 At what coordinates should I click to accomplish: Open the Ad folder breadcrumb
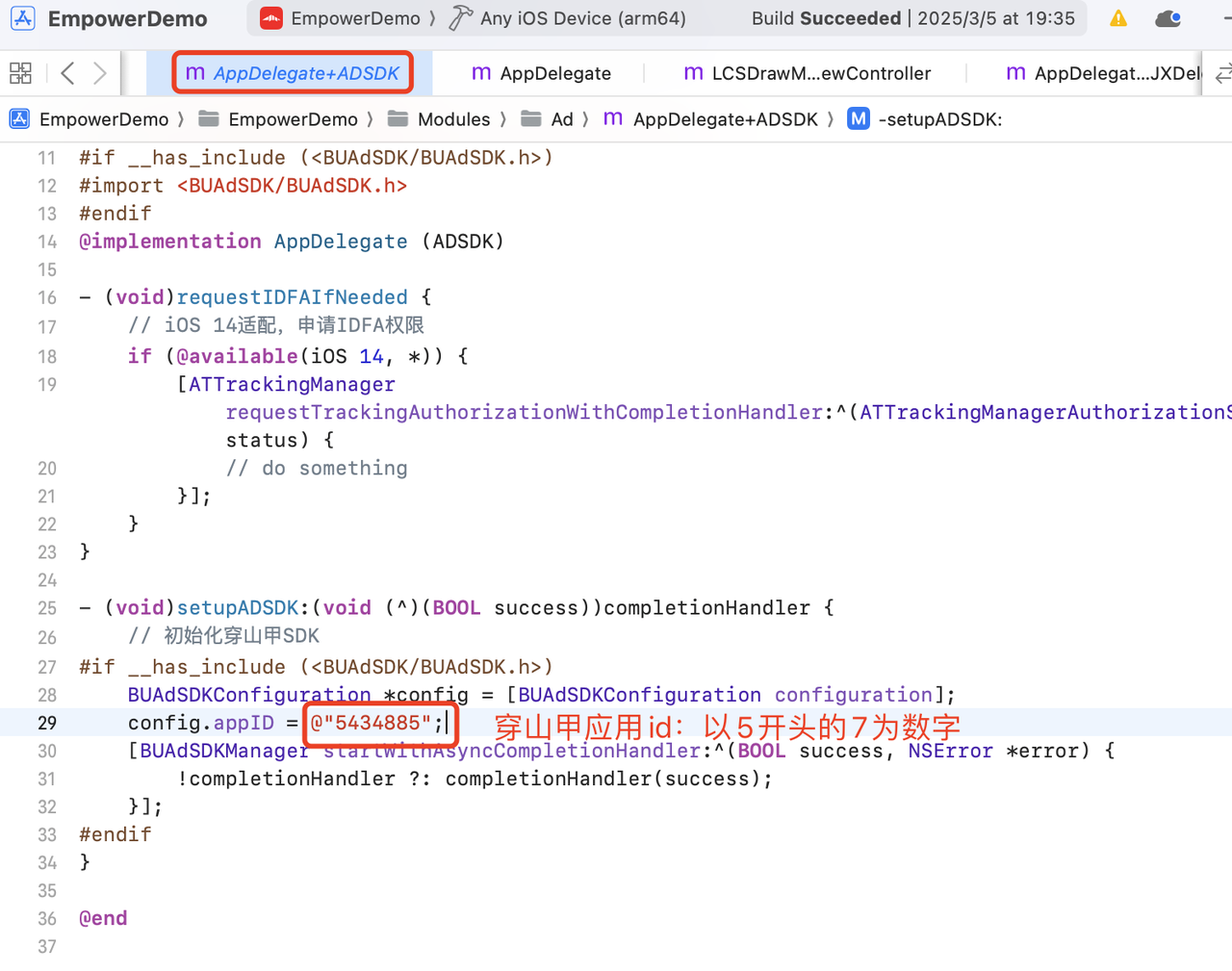coord(547,119)
